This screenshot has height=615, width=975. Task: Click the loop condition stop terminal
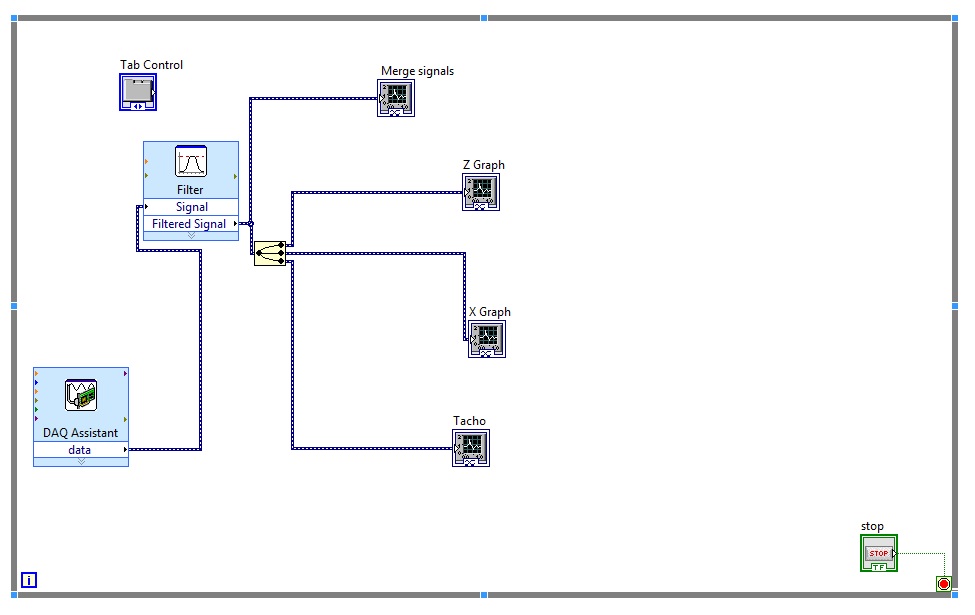pos(943,583)
